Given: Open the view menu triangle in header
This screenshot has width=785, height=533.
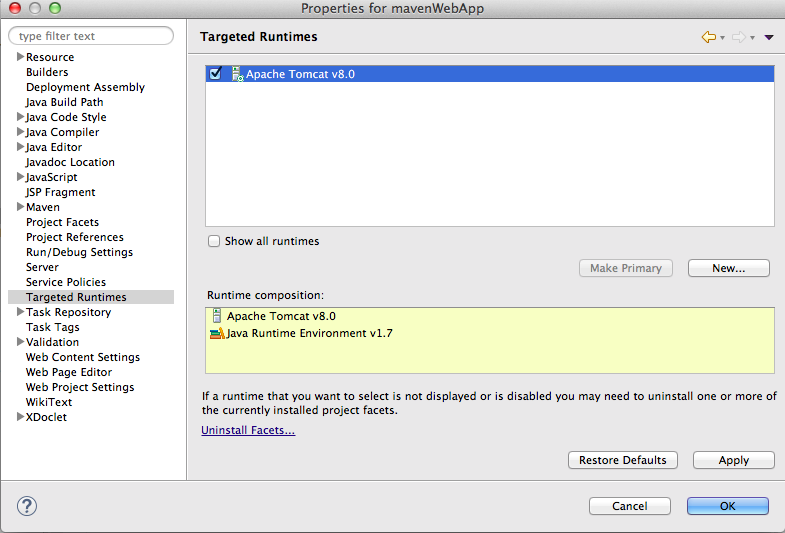Looking at the screenshot, I should [769, 38].
